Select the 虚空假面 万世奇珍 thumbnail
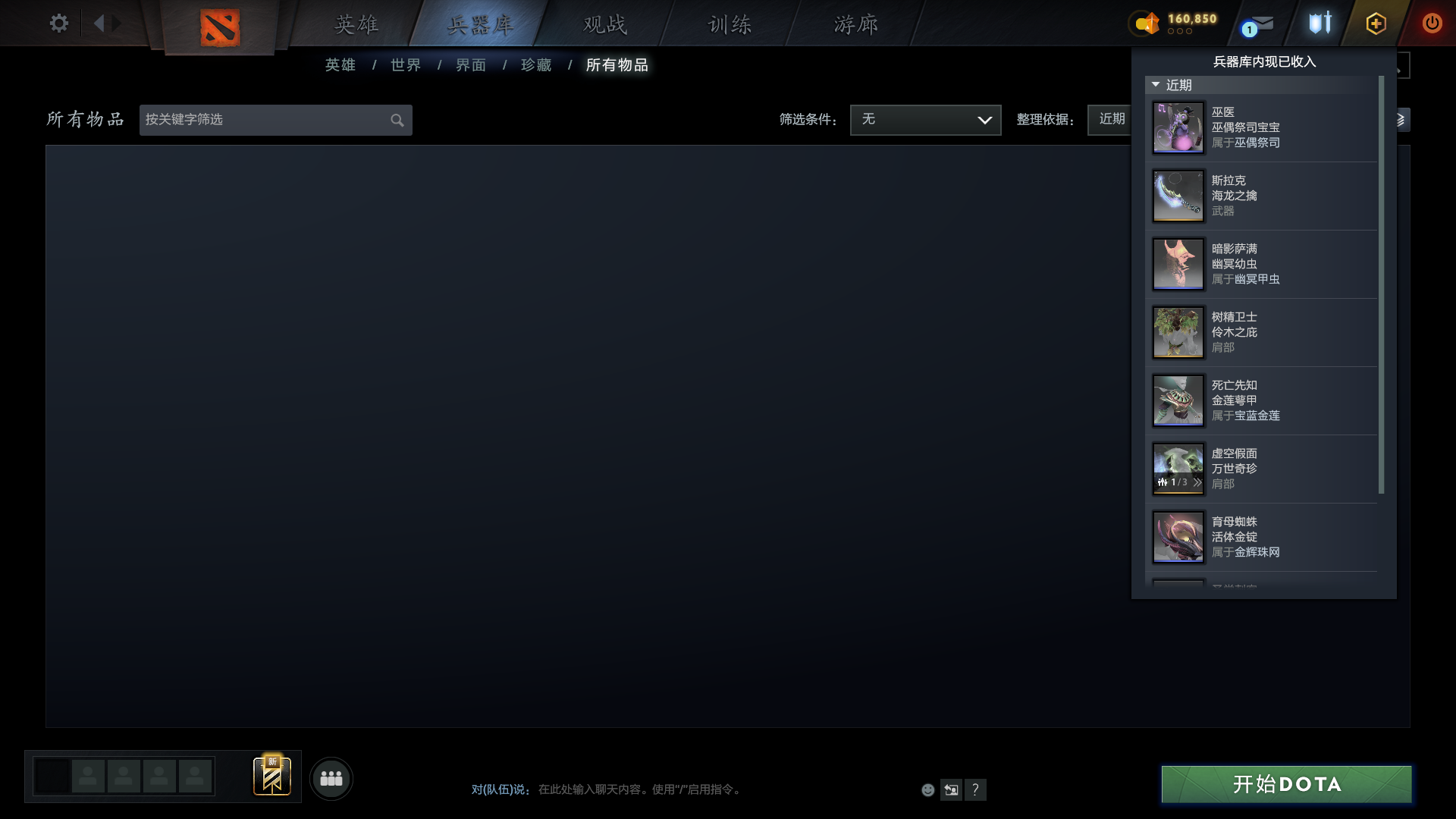This screenshot has width=1456, height=819. tap(1178, 469)
